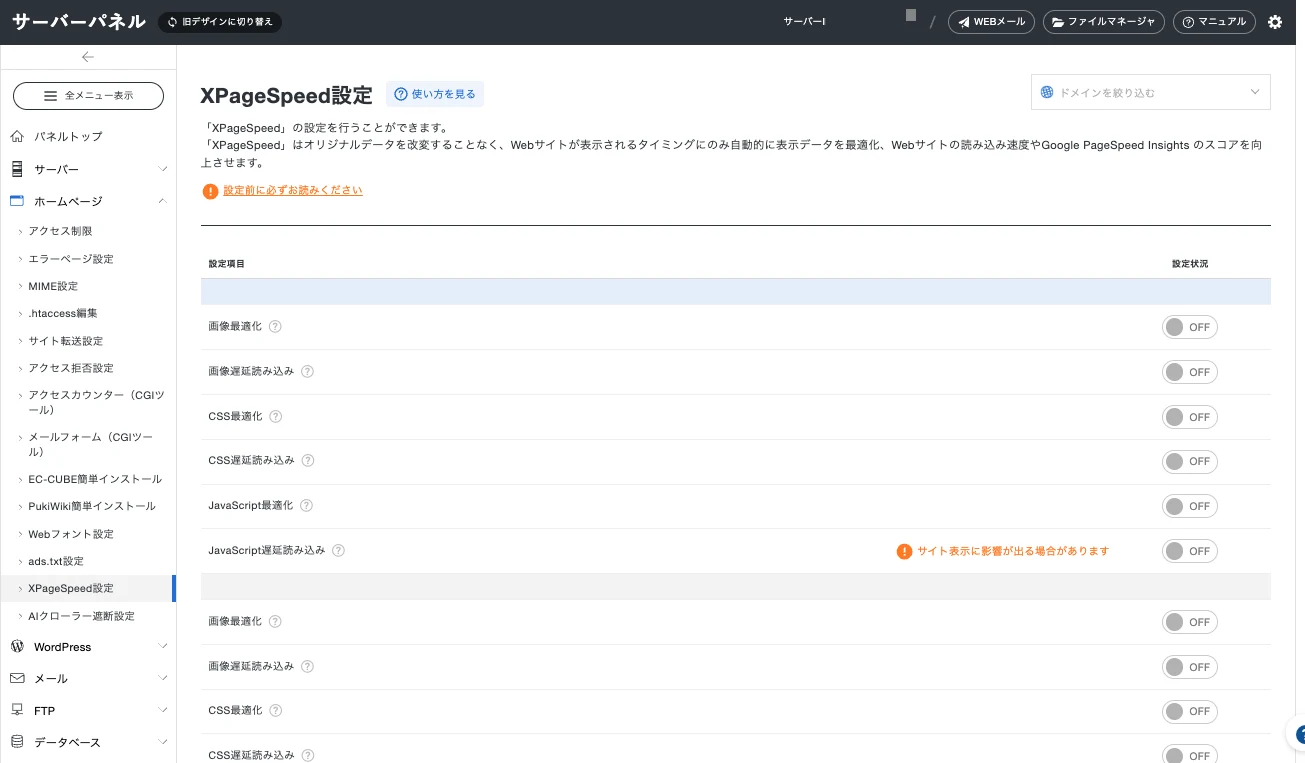
Task: Select Webフォント設定 in the sidebar
Action: [x=71, y=534]
